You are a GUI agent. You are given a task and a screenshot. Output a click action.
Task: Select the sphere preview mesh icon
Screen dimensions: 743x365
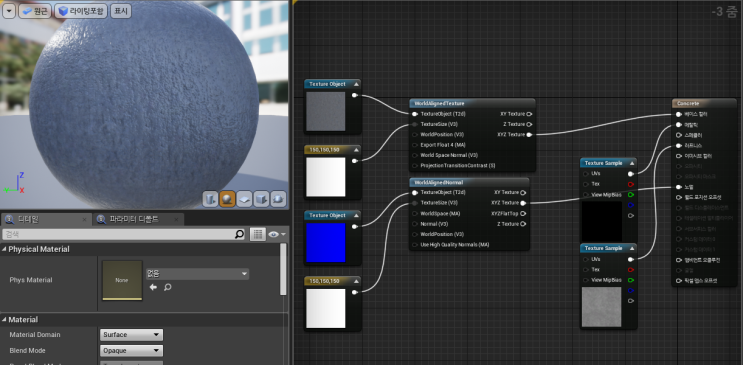227,199
